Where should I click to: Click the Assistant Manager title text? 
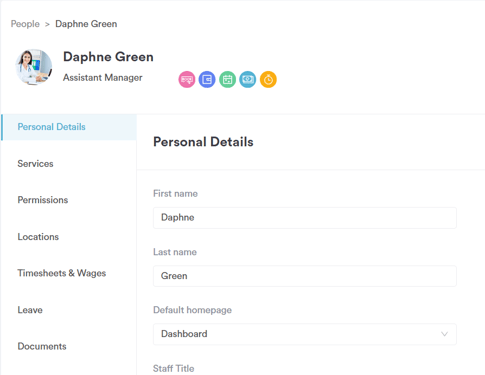click(103, 78)
